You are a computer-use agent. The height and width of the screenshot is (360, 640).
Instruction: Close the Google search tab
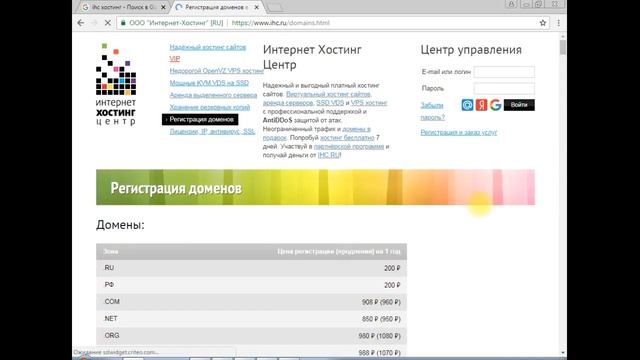coord(163,7)
